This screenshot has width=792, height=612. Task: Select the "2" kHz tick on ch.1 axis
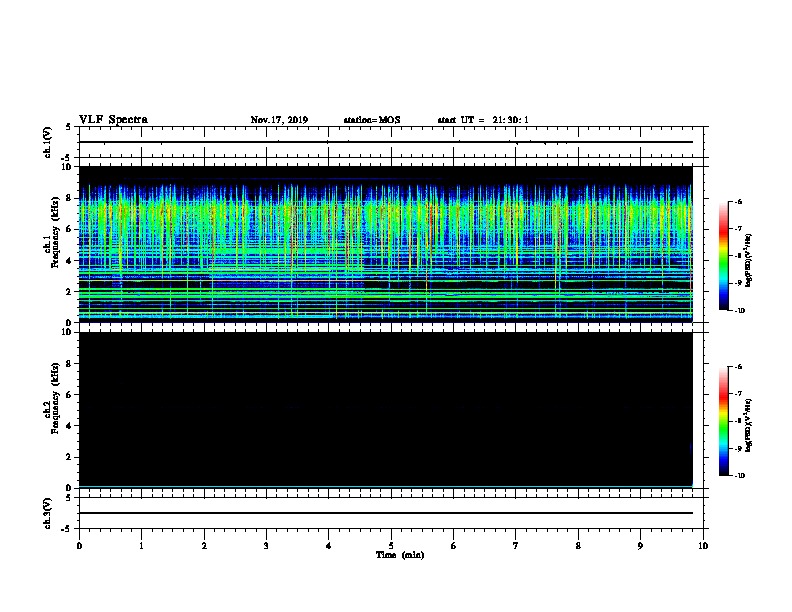click(x=70, y=291)
